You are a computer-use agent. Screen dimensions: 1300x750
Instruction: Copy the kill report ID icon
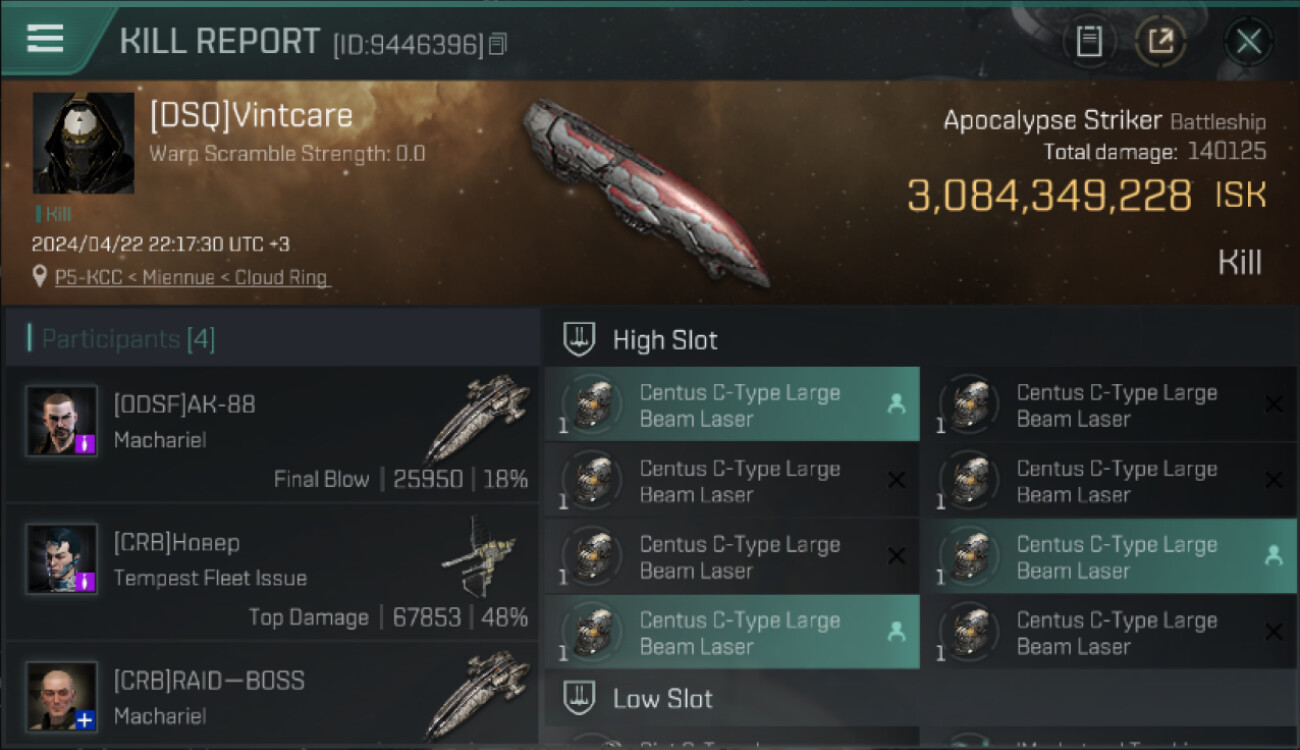(497, 44)
